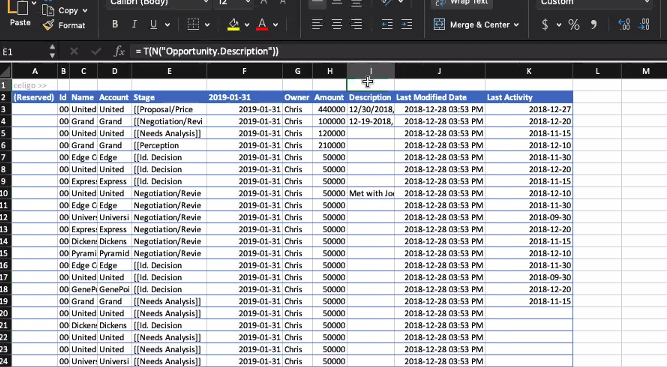Click the Name Box stepper arrows

point(52,51)
